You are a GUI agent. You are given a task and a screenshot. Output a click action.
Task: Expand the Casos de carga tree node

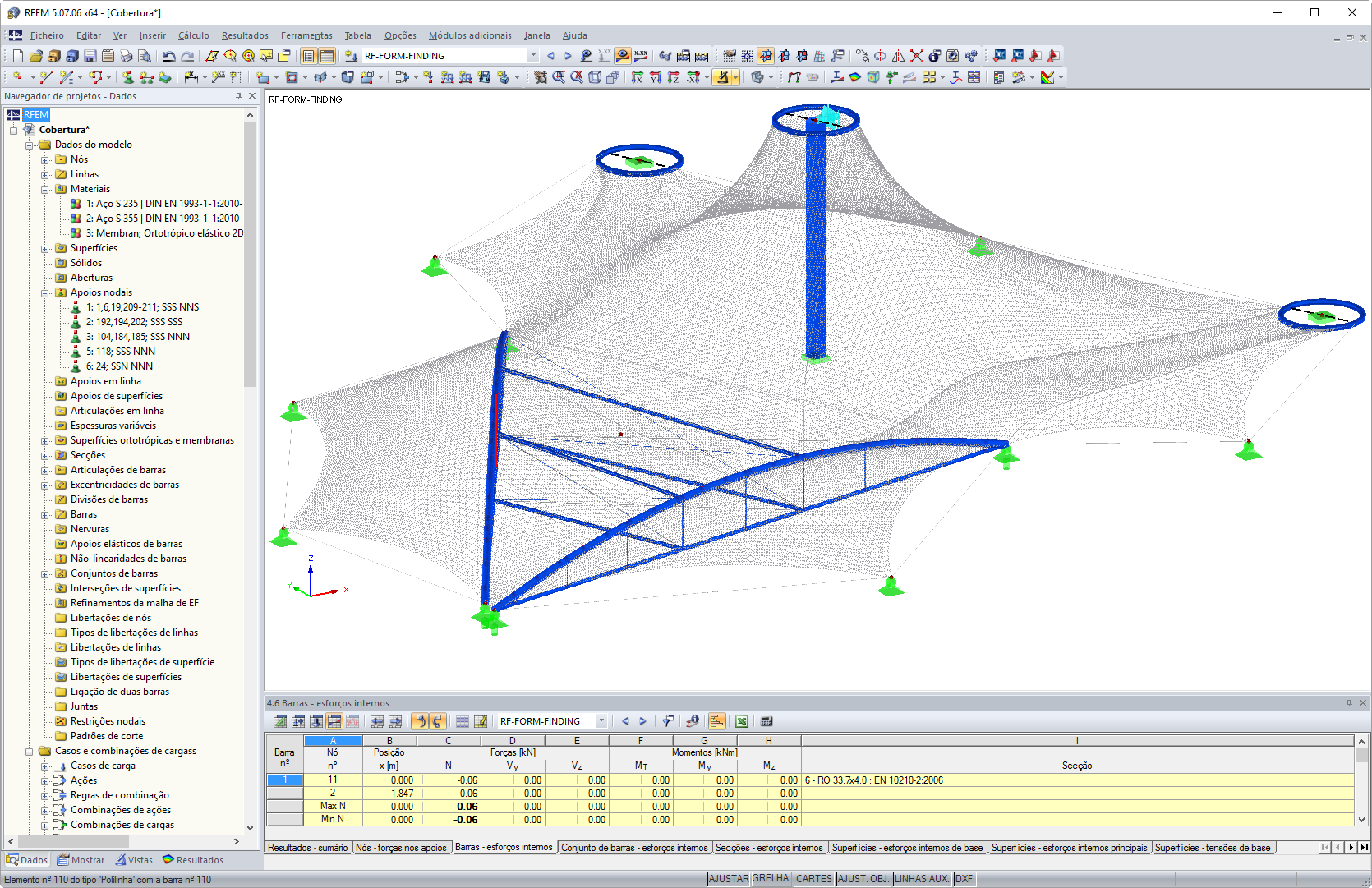pos(45,766)
